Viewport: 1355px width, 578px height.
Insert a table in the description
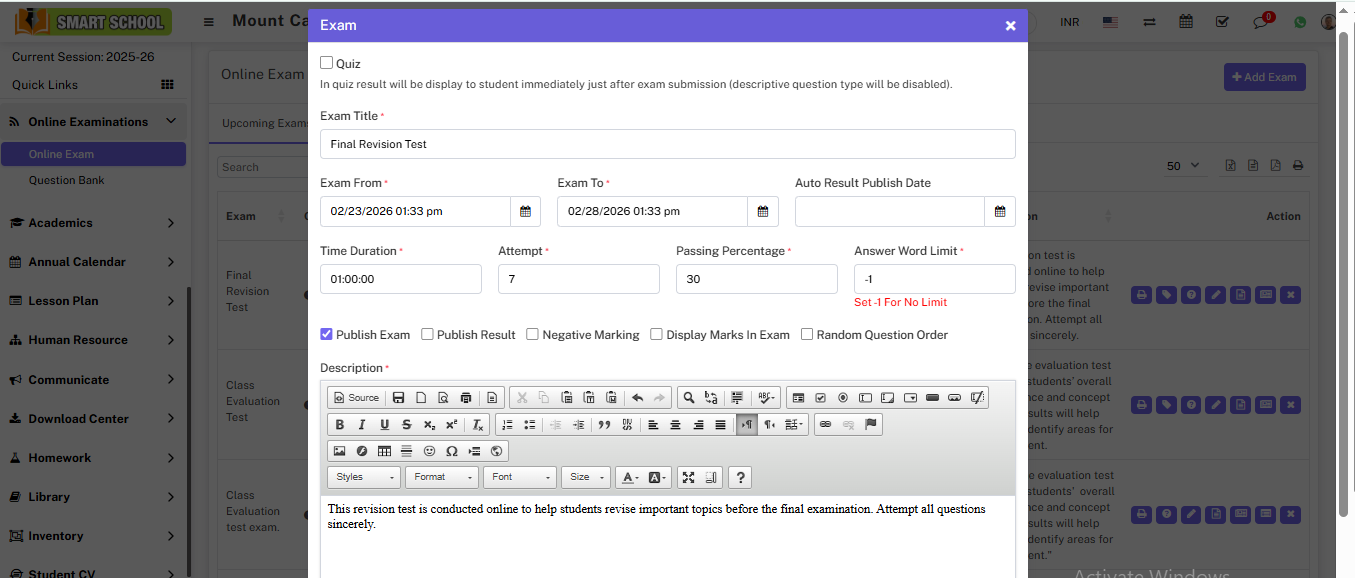point(384,451)
